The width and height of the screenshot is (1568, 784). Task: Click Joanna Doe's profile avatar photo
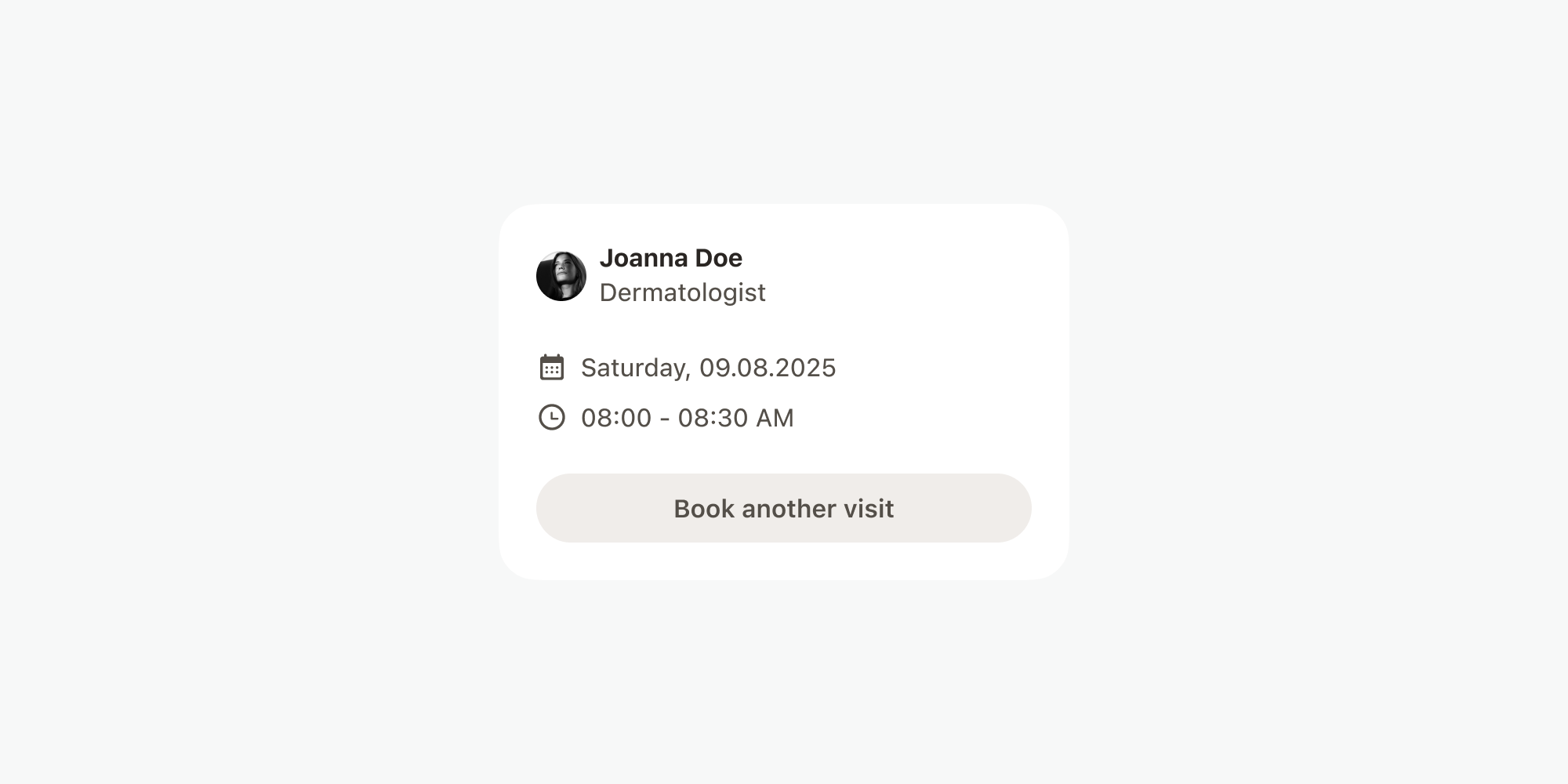[x=561, y=276]
